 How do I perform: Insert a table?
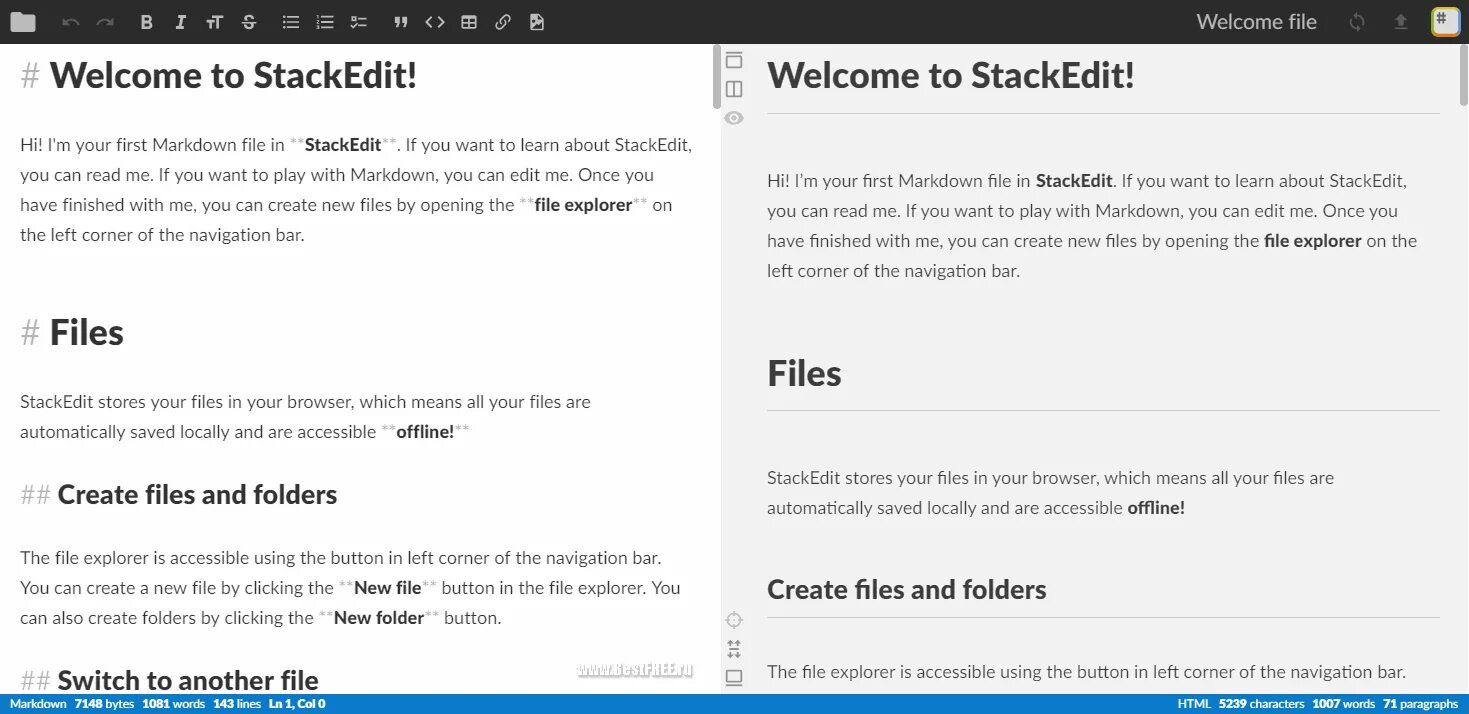click(469, 22)
